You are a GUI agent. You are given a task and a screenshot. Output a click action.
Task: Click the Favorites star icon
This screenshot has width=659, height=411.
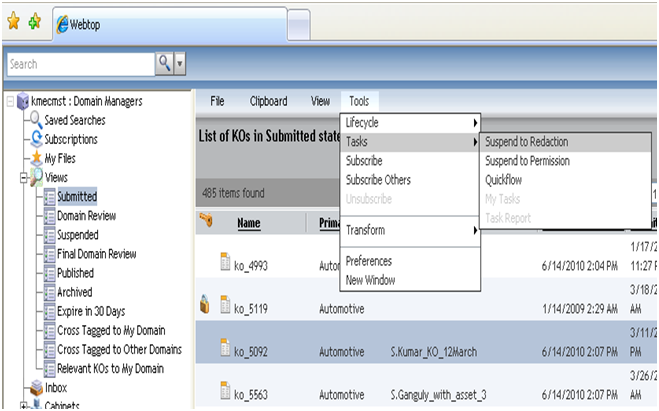[13, 21]
